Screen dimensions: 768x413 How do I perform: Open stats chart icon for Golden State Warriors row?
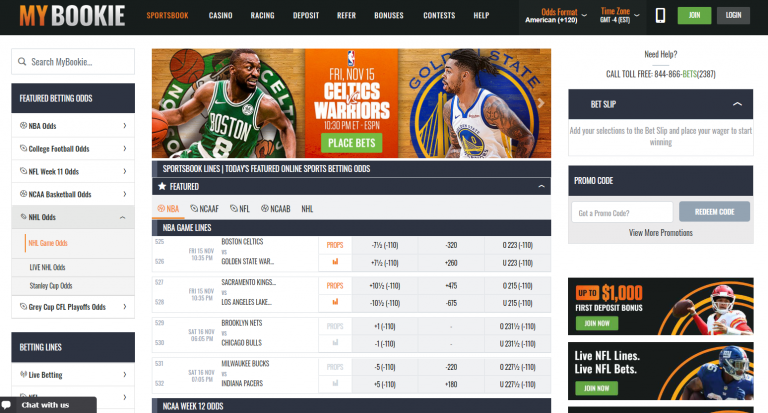click(x=335, y=262)
